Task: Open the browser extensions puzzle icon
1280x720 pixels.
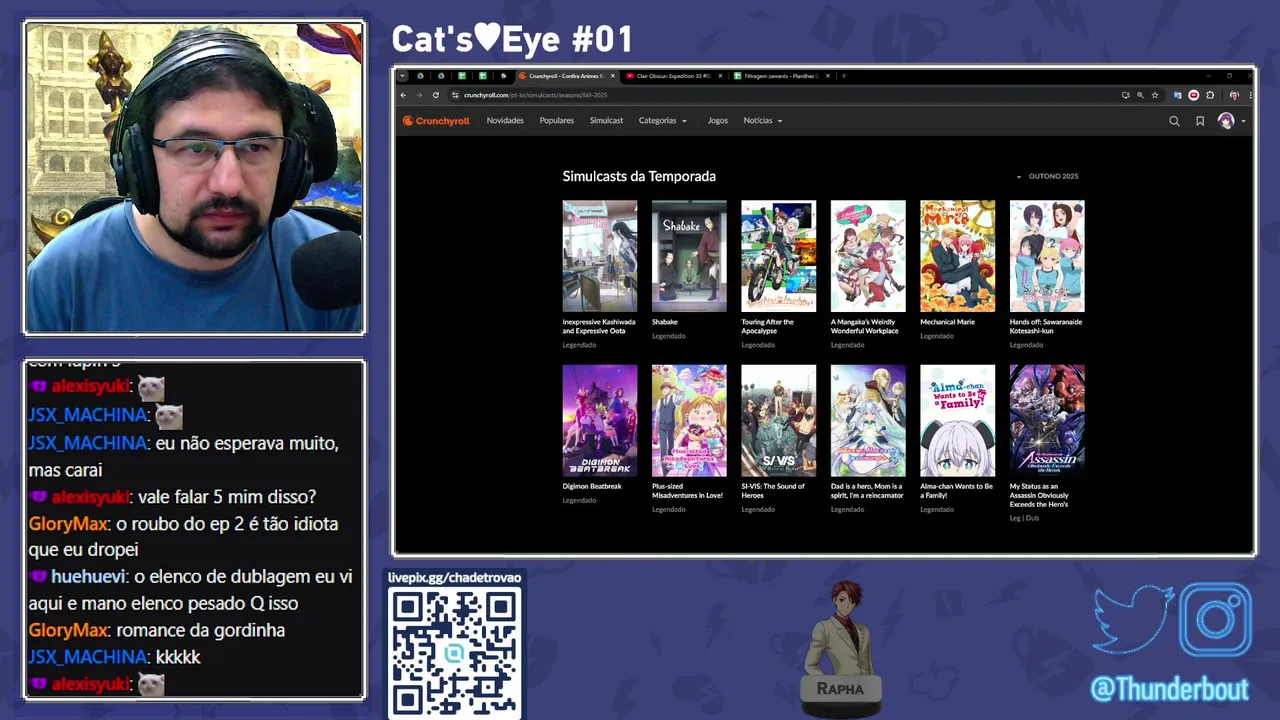Action: 1210,95
